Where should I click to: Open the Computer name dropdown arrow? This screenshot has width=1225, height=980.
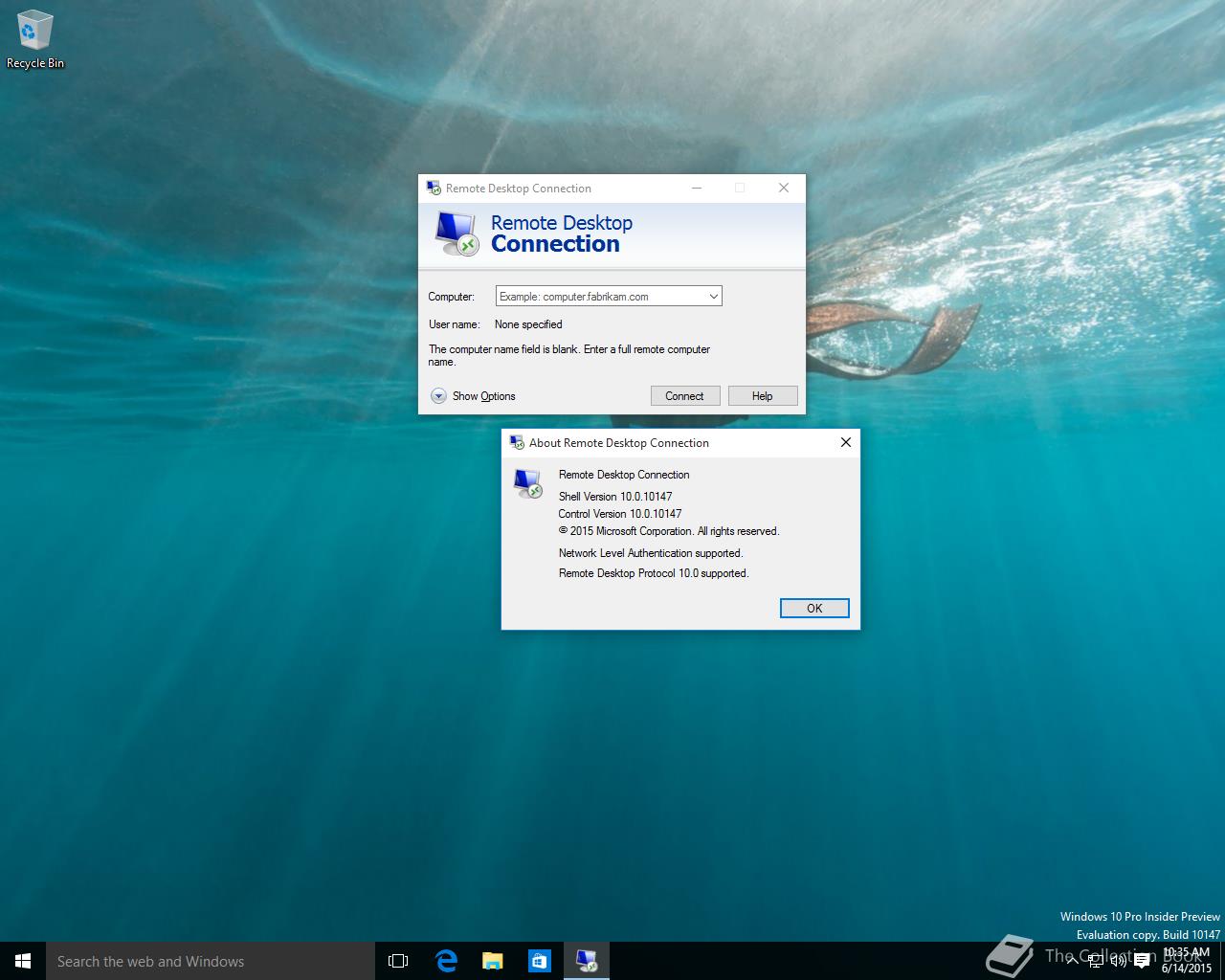pyautogui.click(x=713, y=297)
